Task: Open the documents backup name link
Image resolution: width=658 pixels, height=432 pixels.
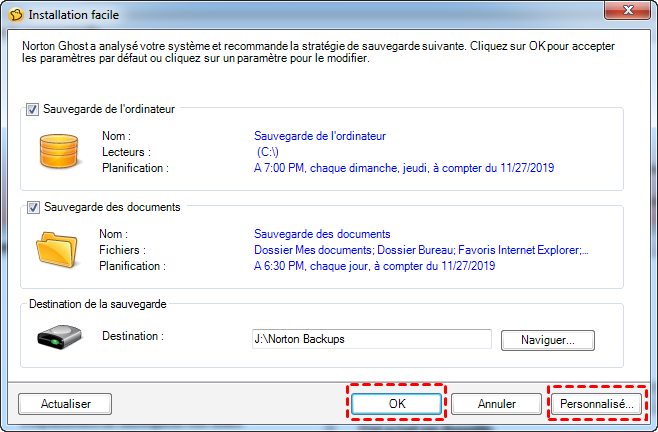Action: pyautogui.click(x=322, y=234)
